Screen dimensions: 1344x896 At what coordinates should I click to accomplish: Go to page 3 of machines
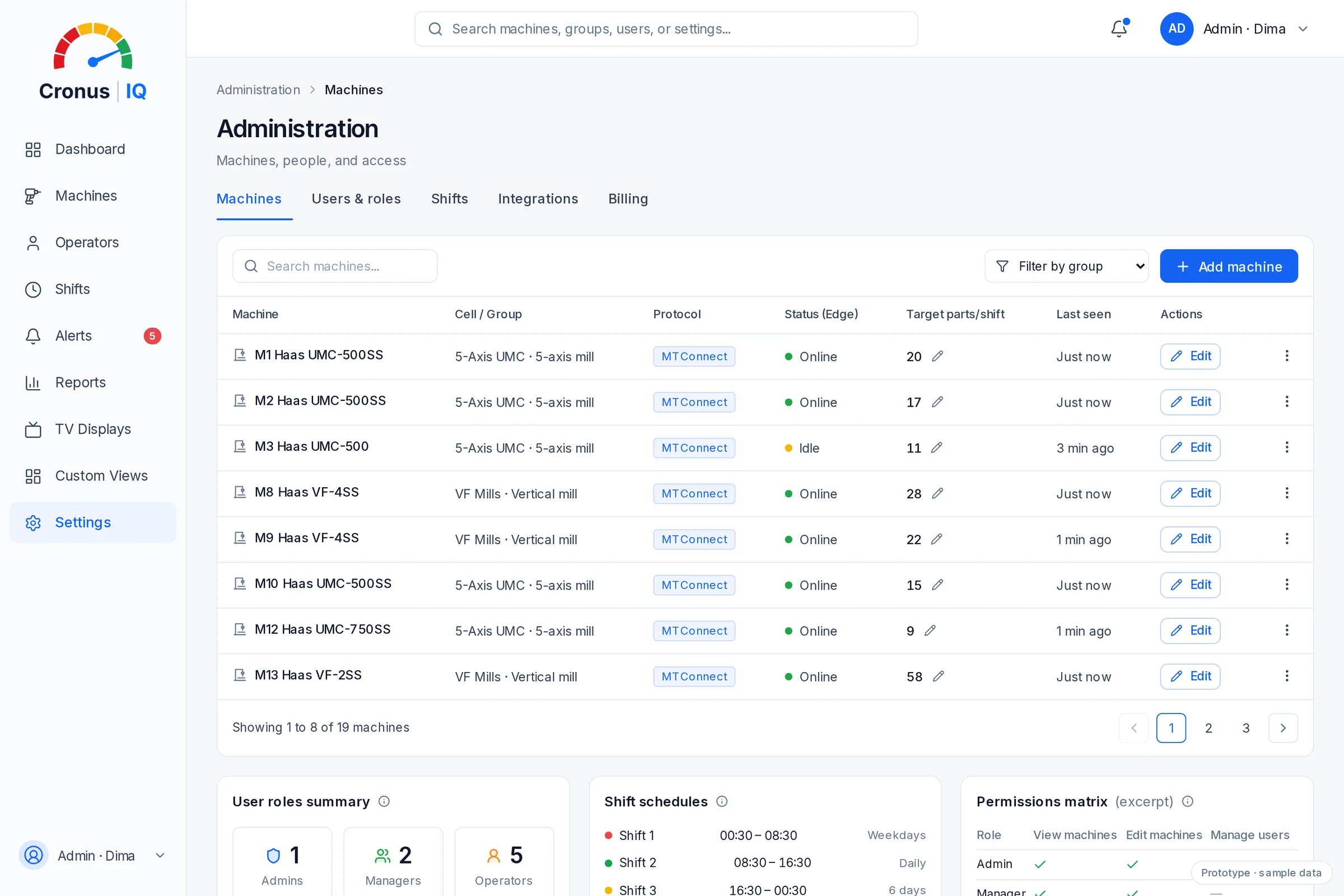pyautogui.click(x=1245, y=728)
